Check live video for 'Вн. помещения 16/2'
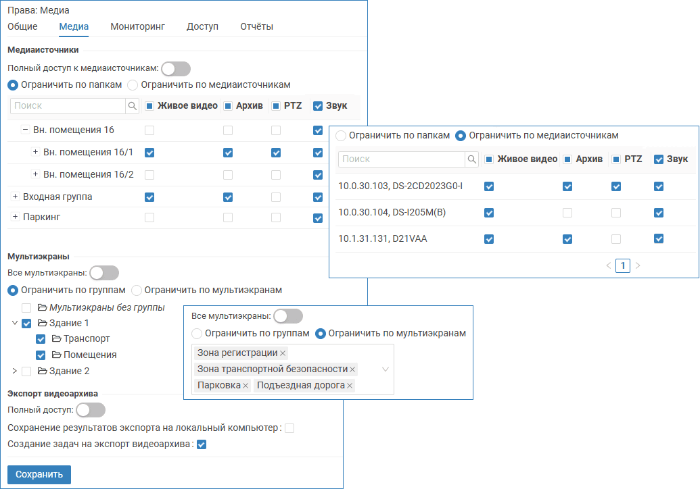 150,175
